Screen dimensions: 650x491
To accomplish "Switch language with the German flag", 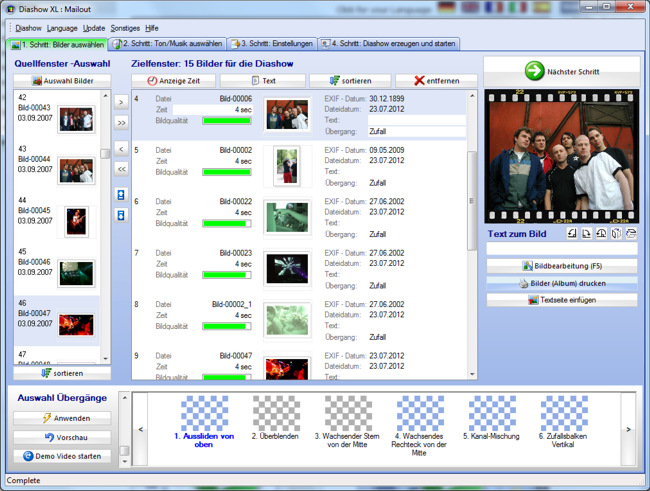I will click(446, 7).
